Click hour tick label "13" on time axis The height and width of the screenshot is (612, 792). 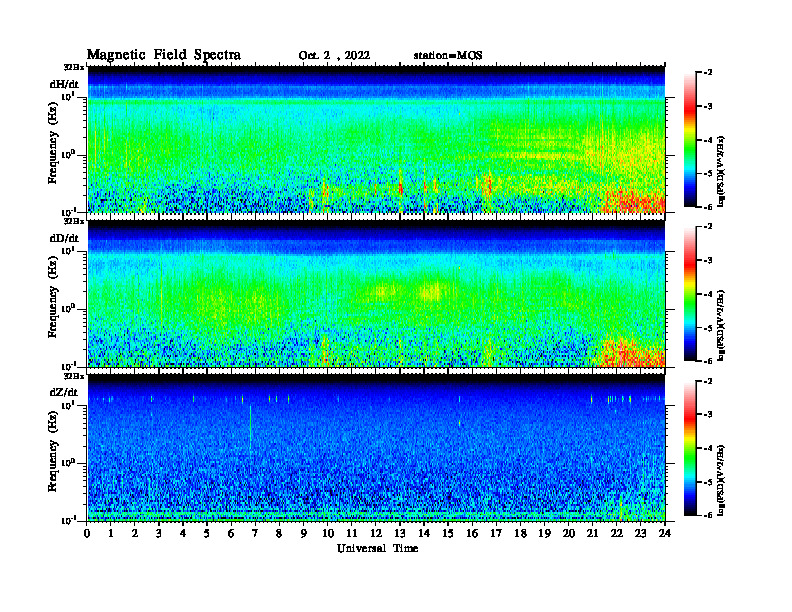400,534
